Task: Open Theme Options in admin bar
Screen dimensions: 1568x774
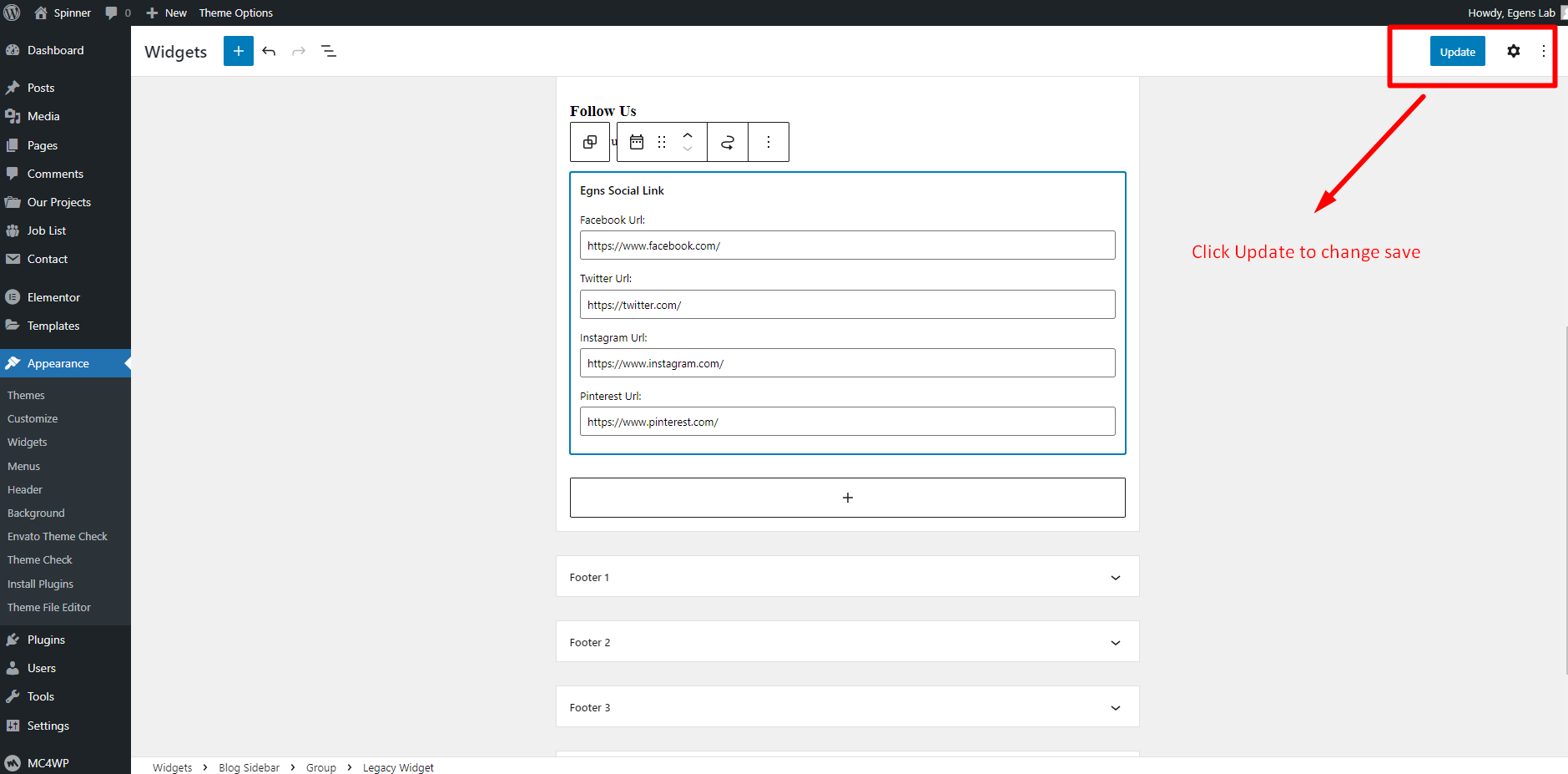Action: [x=235, y=13]
